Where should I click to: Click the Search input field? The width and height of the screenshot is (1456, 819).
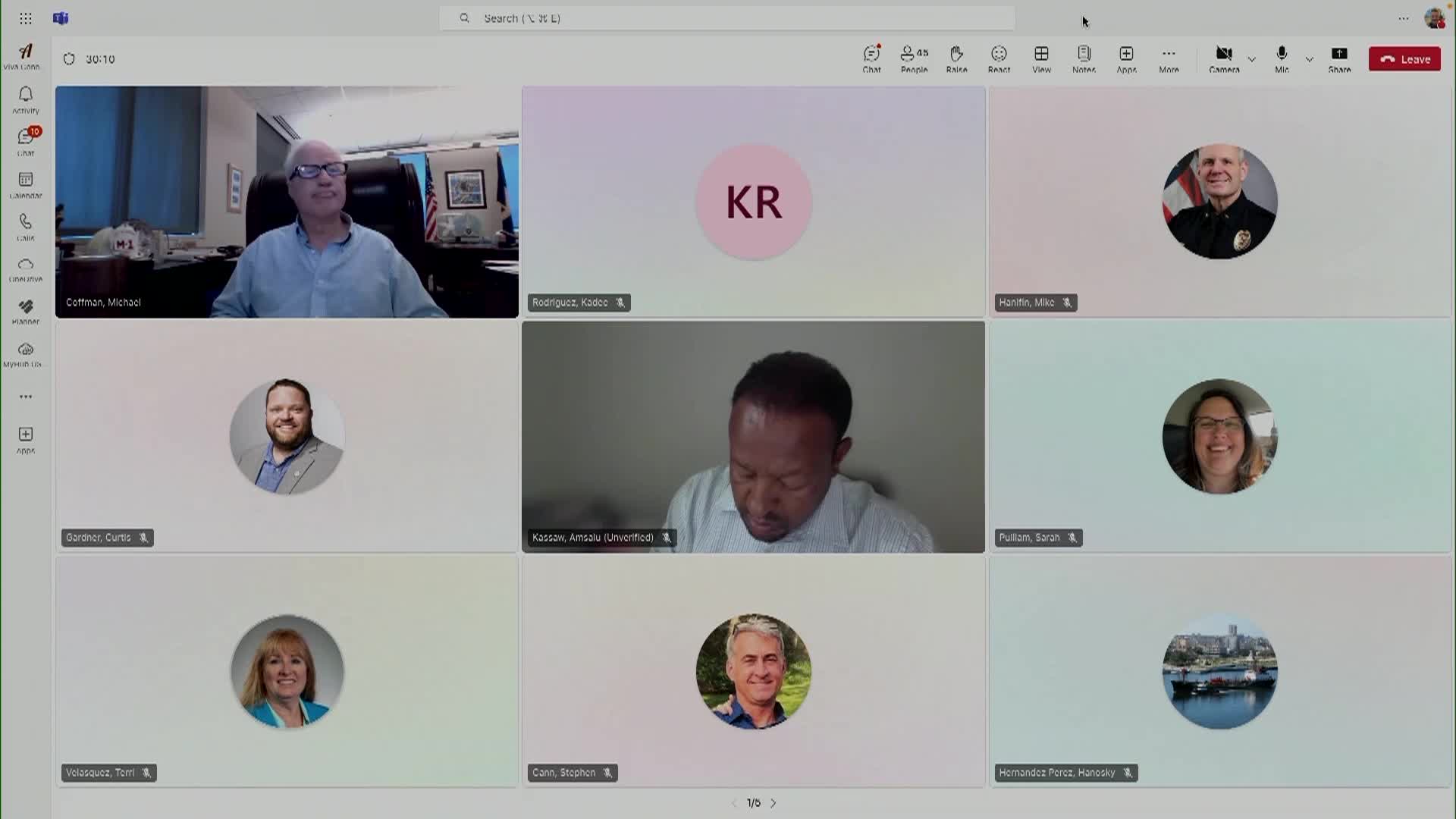click(726, 18)
